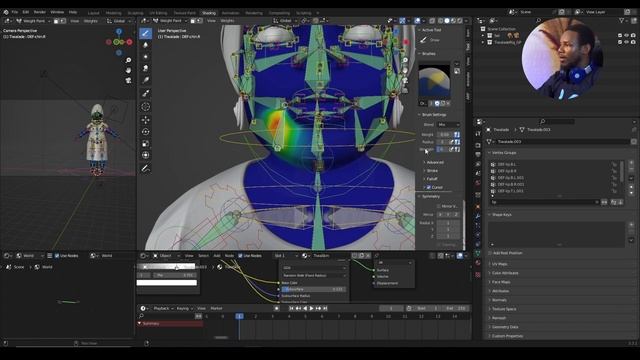
Task: Open the Blend mode Mix dropdown
Action: coord(448,124)
